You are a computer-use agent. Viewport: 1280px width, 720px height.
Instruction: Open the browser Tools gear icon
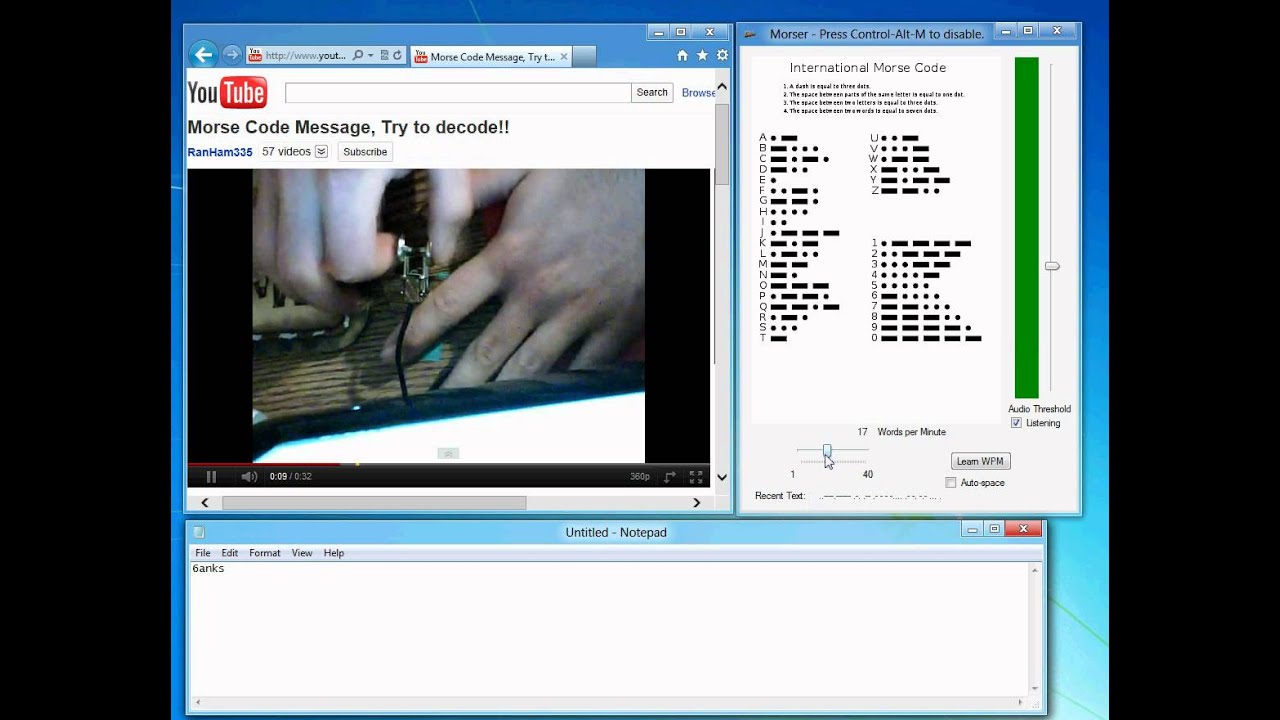[x=722, y=56]
